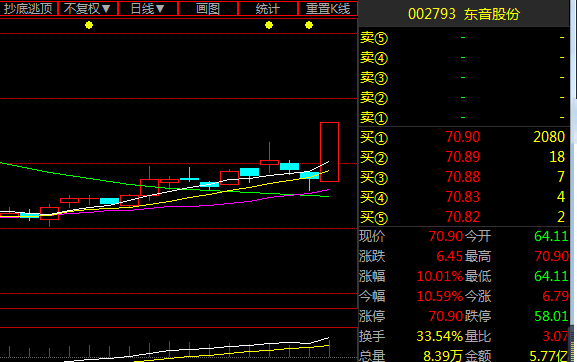Click the 买⑤ bid row at 70.82

tap(463, 217)
